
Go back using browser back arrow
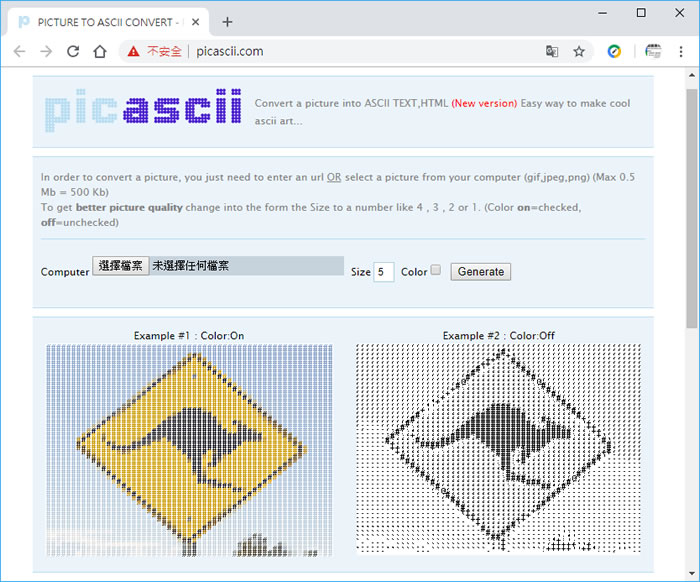click(x=20, y=52)
